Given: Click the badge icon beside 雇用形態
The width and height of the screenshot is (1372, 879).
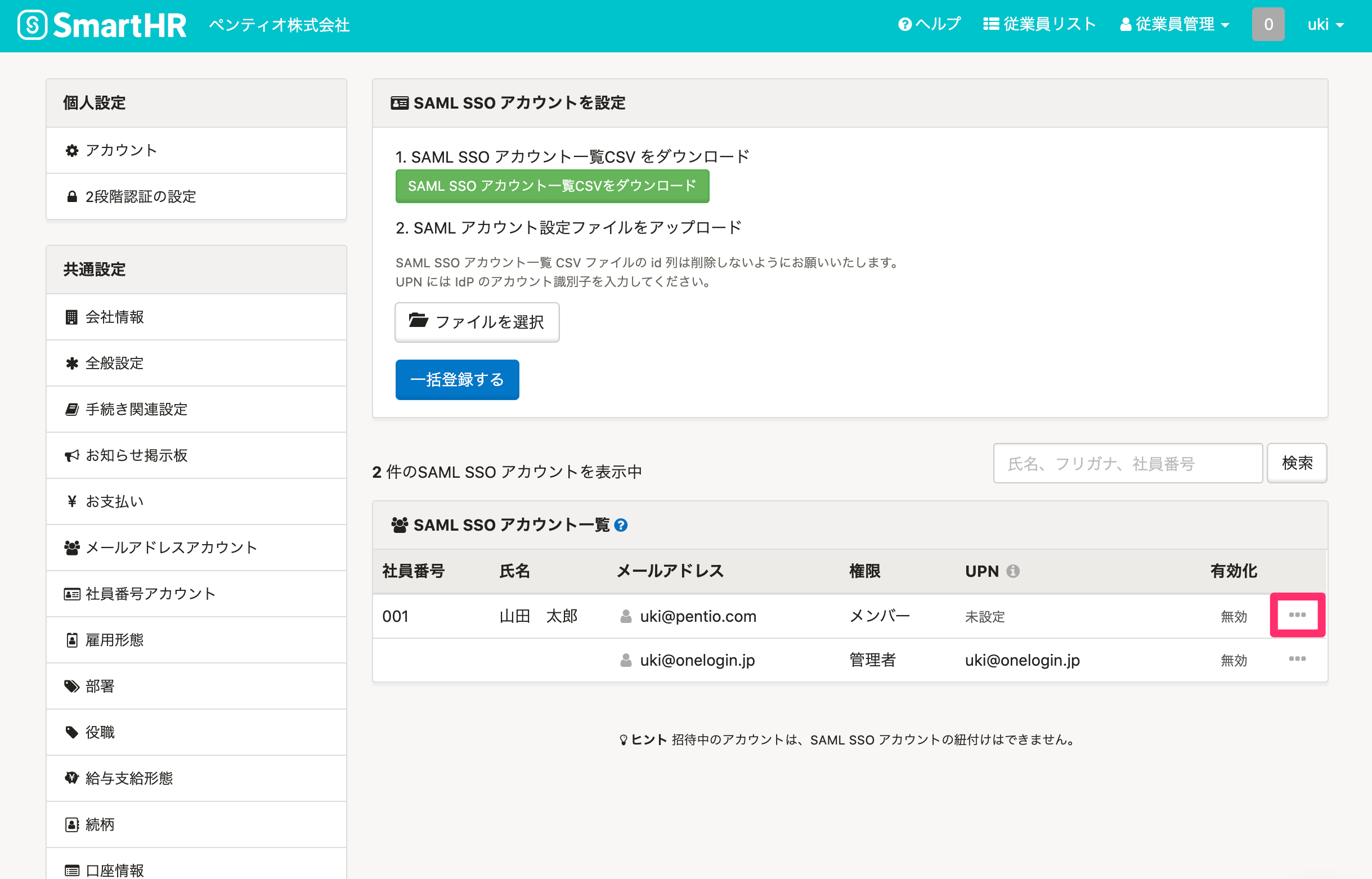Looking at the screenshot, I should coord(72,640).
